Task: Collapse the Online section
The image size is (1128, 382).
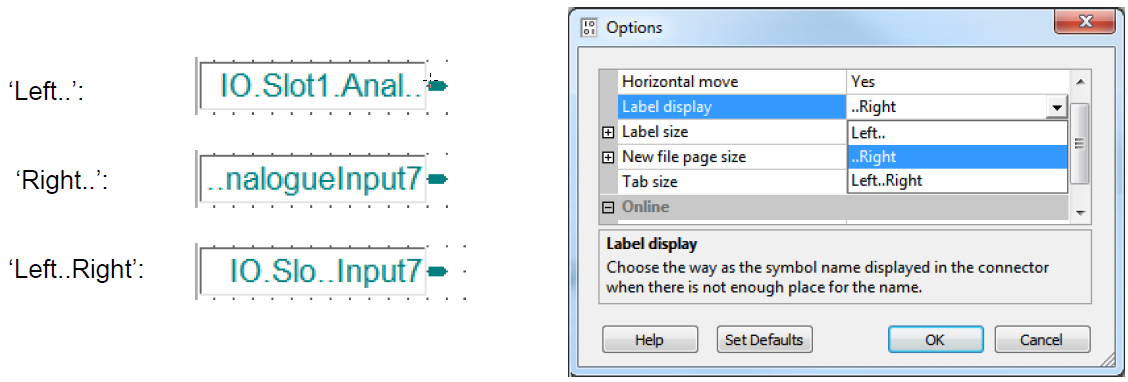Action: (x=609, y=207)
